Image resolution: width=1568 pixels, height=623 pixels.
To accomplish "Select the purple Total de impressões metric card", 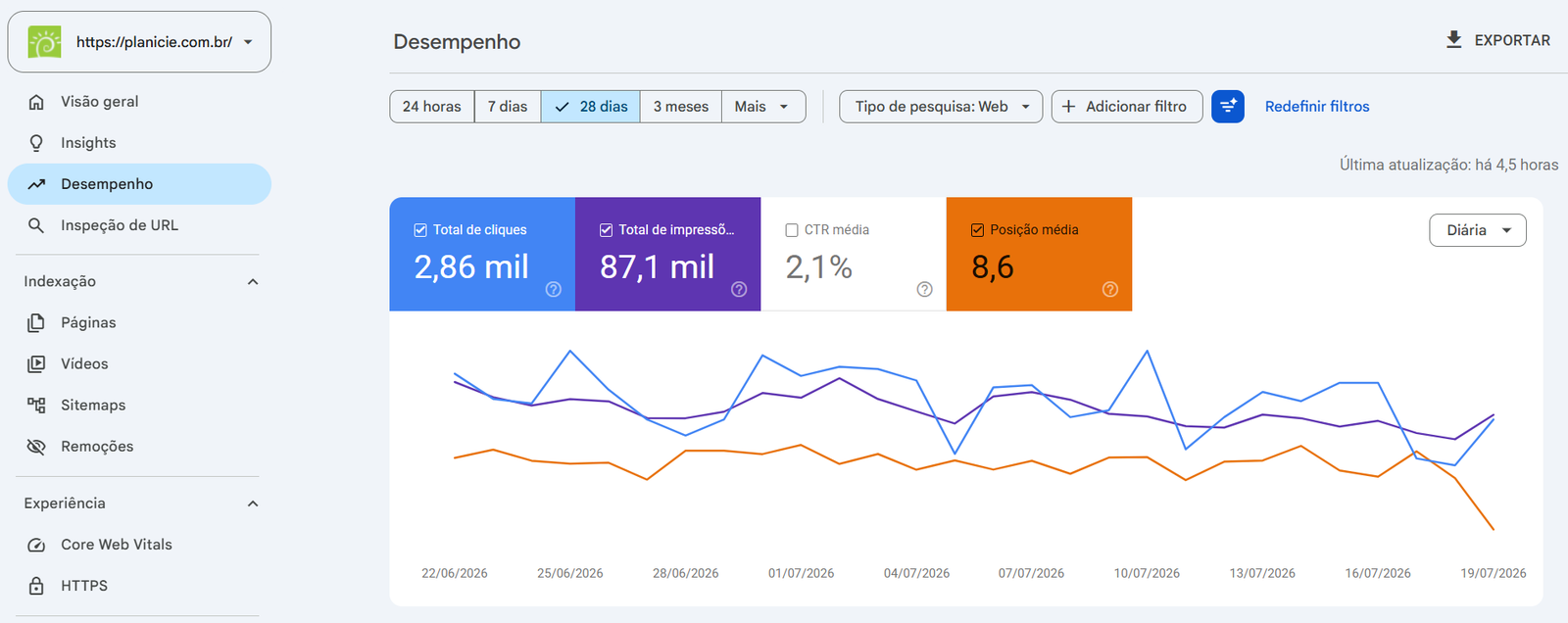I will (668, 255).
